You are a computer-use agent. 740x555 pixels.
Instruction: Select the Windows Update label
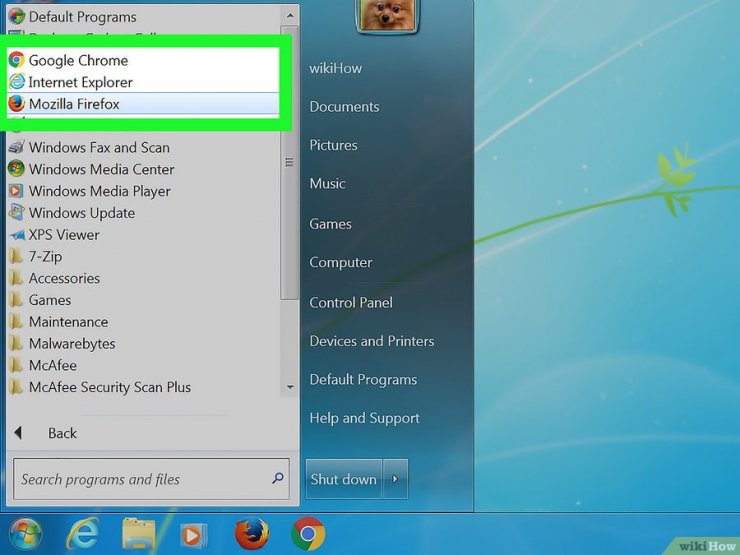coord(82,213)
